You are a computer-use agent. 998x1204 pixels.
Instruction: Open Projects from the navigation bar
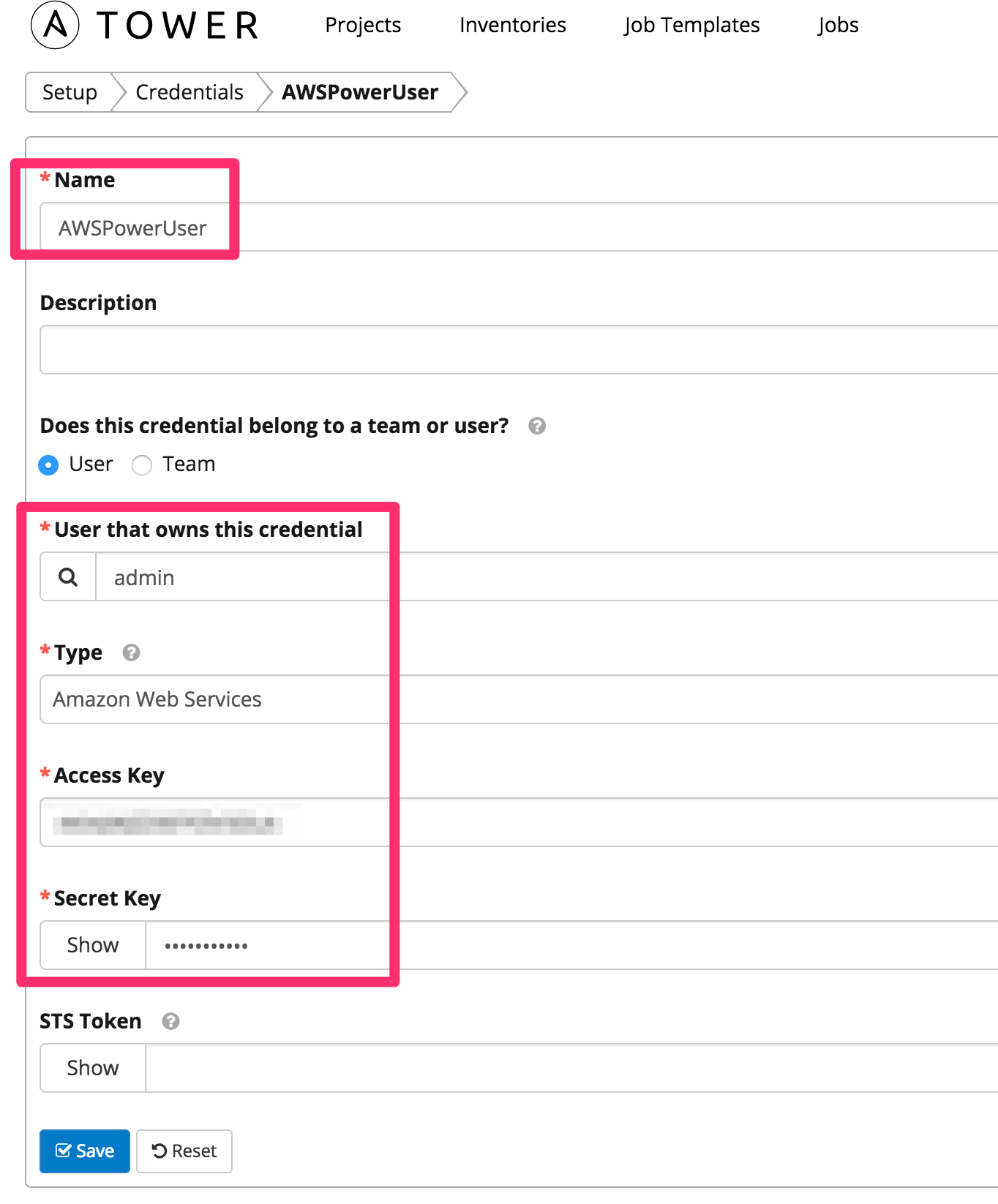[x=362, y=25]
